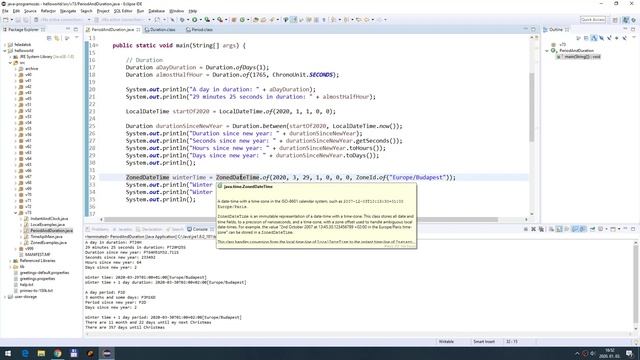Open Chrome from the taskbar
The image size is (640, 360).
[x=58, y=353]
